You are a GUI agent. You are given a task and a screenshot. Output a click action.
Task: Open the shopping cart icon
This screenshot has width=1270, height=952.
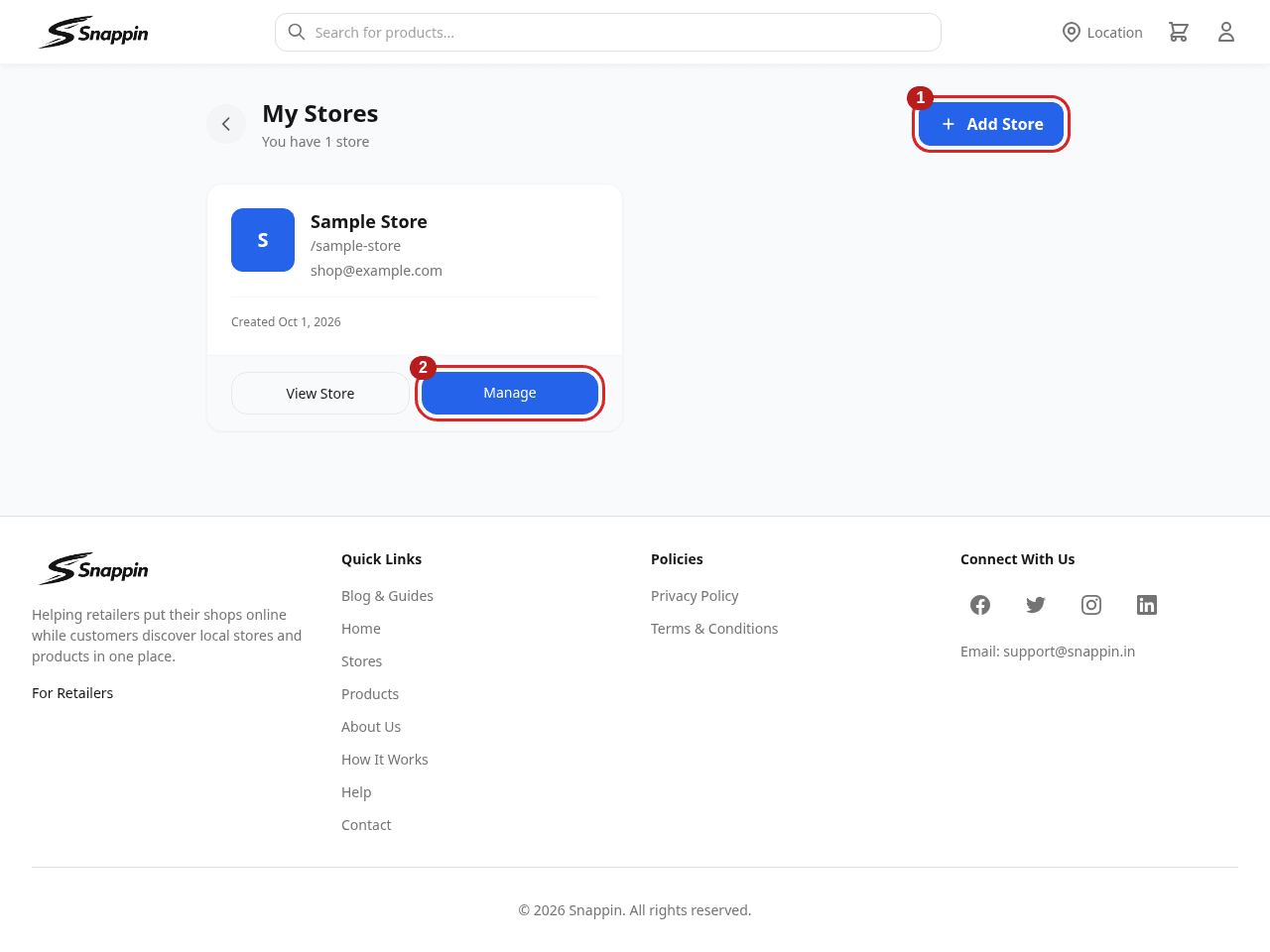click(1179, 32)
